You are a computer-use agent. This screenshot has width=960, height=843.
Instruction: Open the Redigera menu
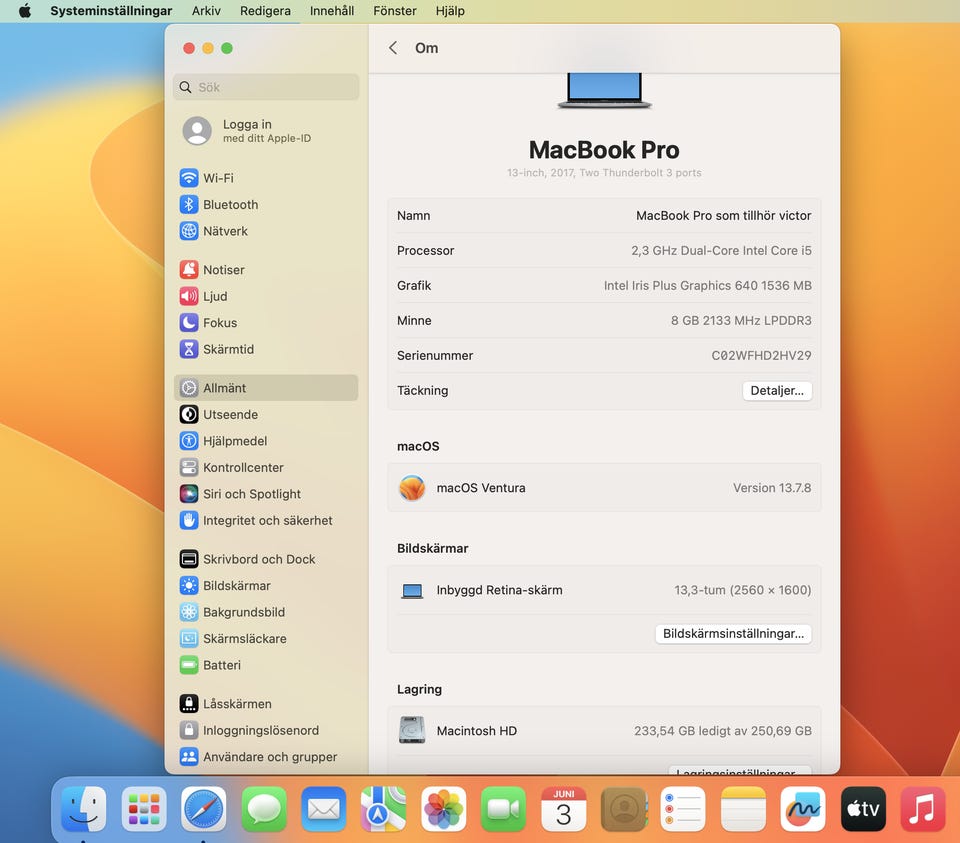pyautogui.click(x=265, y=11)
